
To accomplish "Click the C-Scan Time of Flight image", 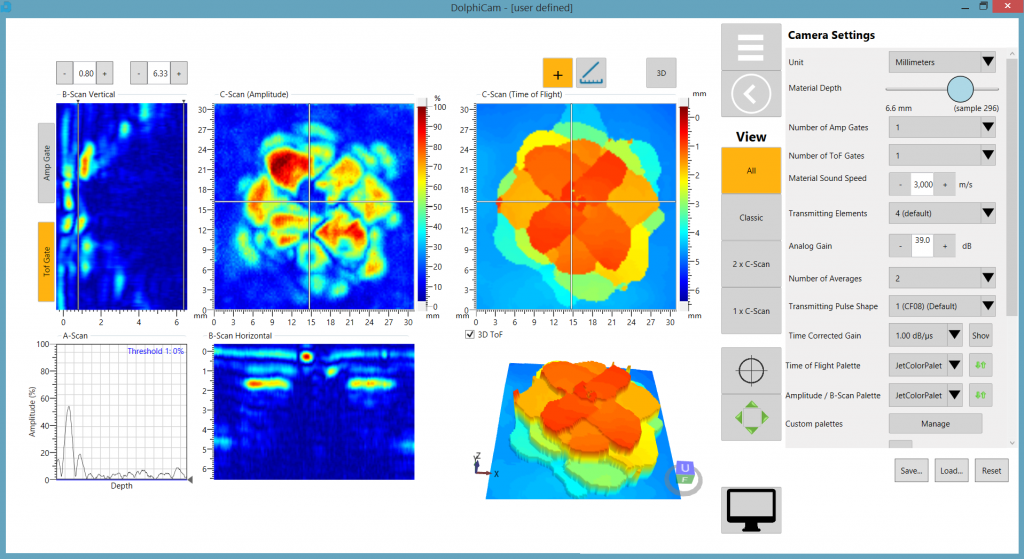I will pos(576,206).
